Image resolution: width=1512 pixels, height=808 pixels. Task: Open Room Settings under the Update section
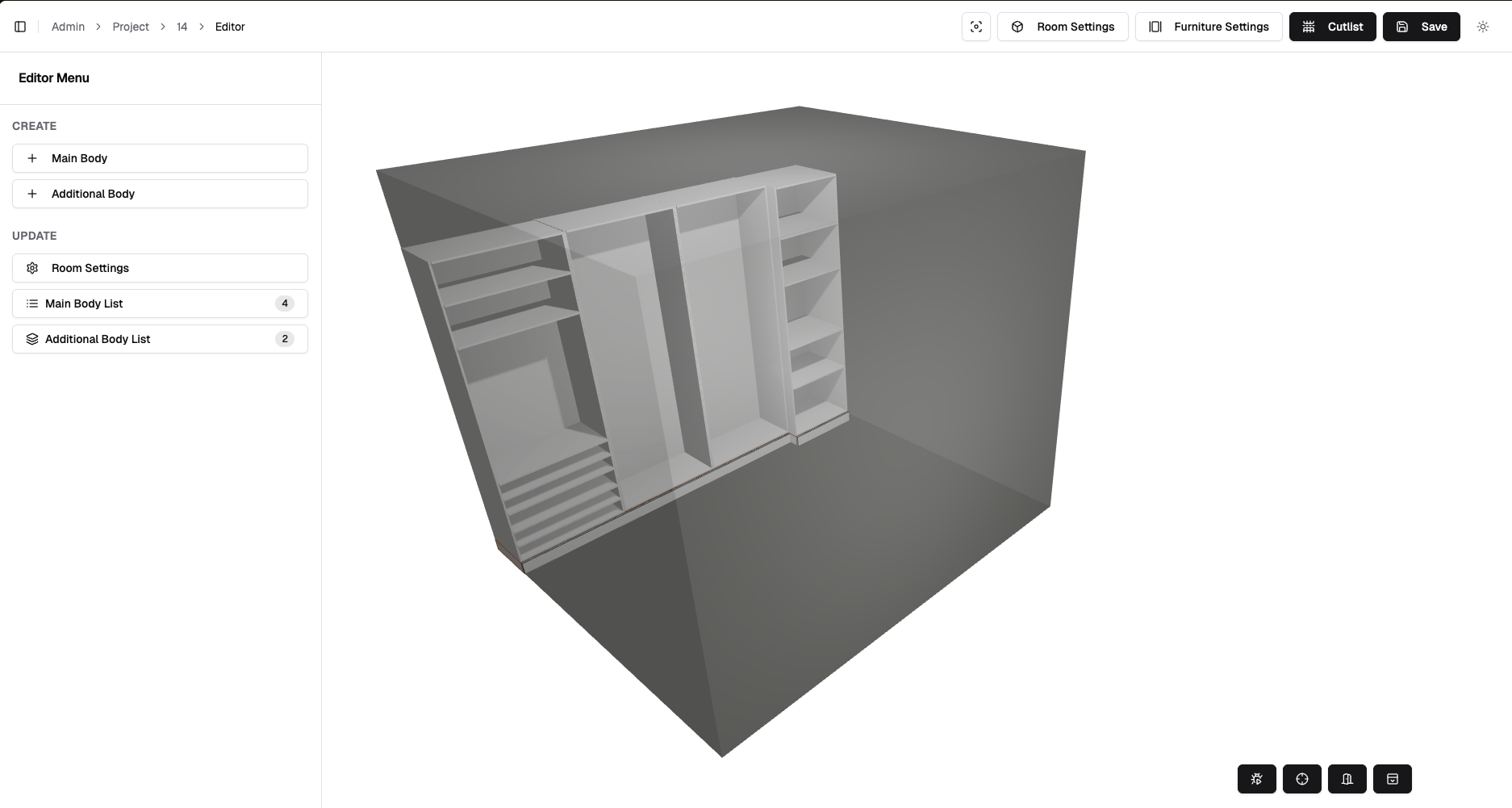159,267
